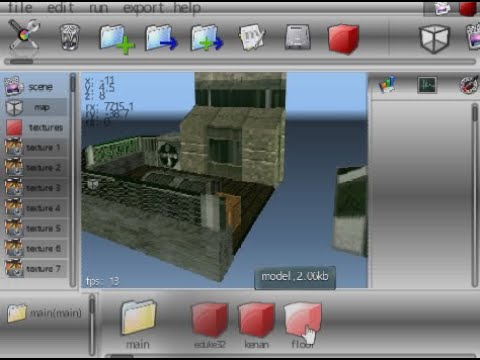This screenshot has width=480, height=360.
Task: Click the small media icon beside top red cube
Action: coord(442,8)
